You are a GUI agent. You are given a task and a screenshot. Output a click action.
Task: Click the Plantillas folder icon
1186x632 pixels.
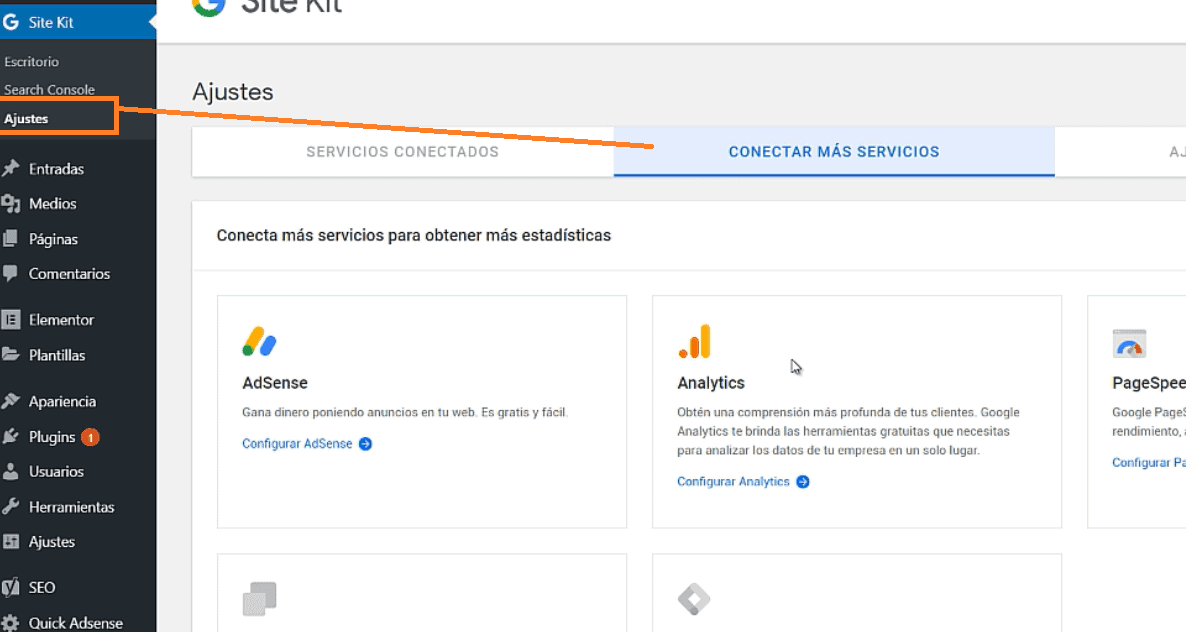(11, 354)
